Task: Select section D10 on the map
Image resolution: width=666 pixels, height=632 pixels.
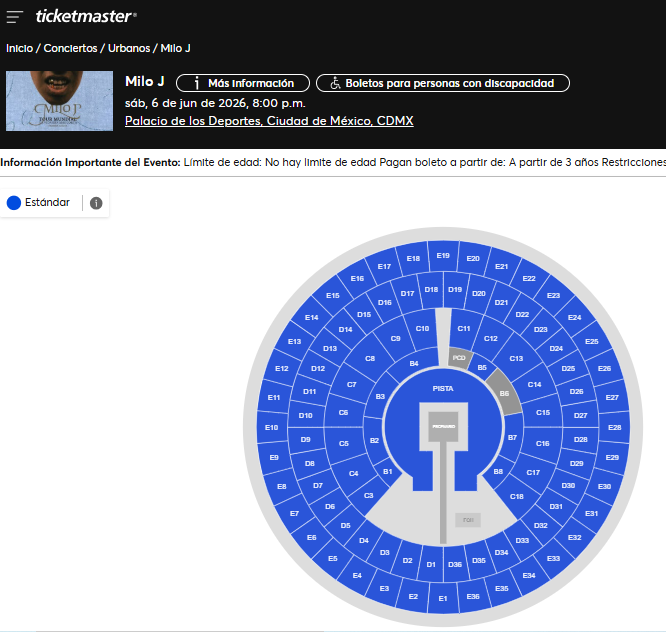Action: [x=305, y=415]
